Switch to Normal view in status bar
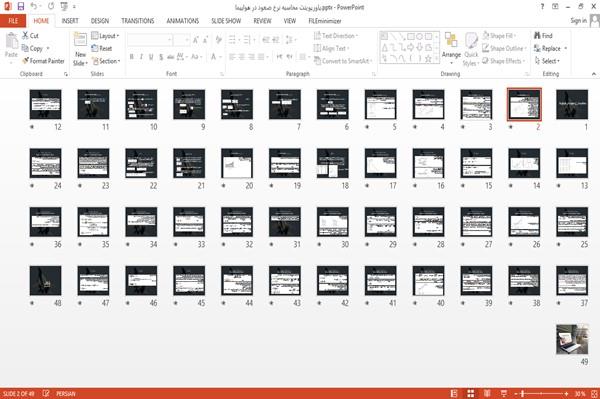 tap(454, 393)
